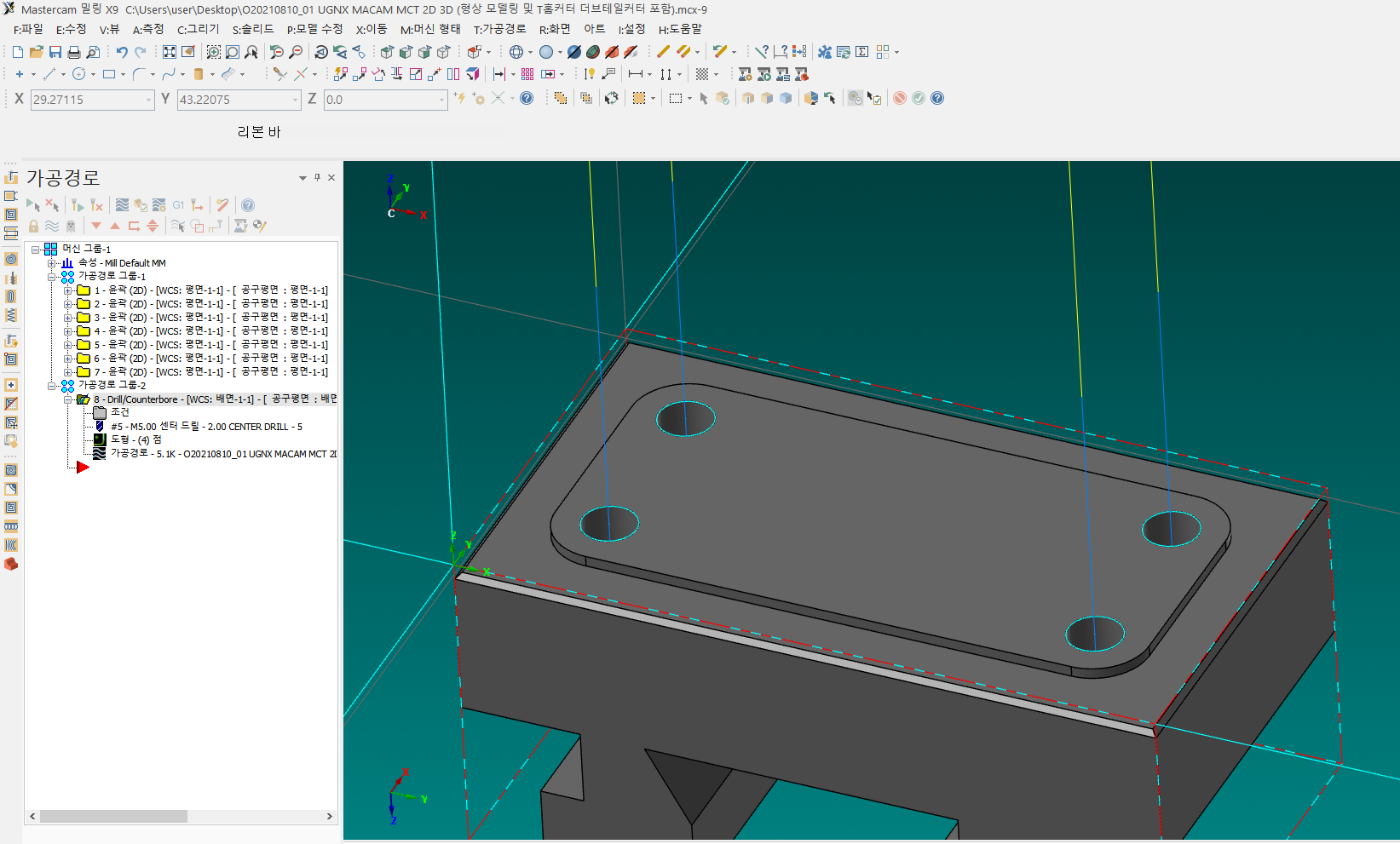The height and width of the screenshot is (844, 1400).
Task: Click the Print icon
Action: click(74, 52)
